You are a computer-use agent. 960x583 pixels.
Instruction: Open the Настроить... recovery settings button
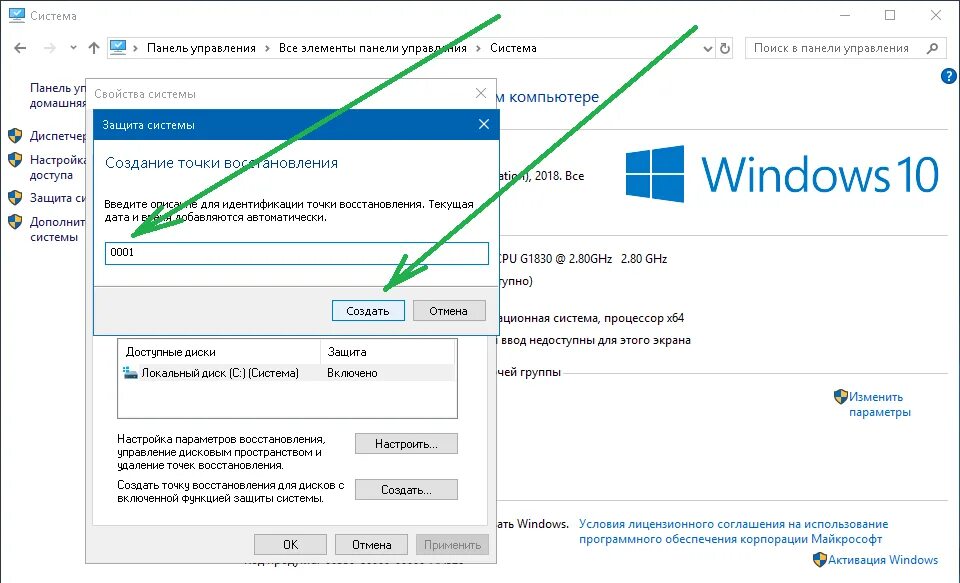point(406,444)
